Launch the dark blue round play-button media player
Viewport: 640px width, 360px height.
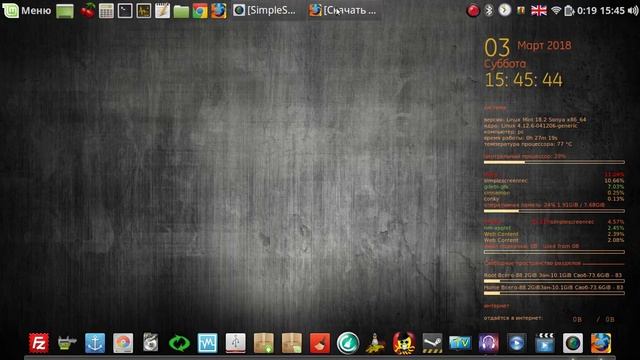pyautogui.click(x=516, y=343)
